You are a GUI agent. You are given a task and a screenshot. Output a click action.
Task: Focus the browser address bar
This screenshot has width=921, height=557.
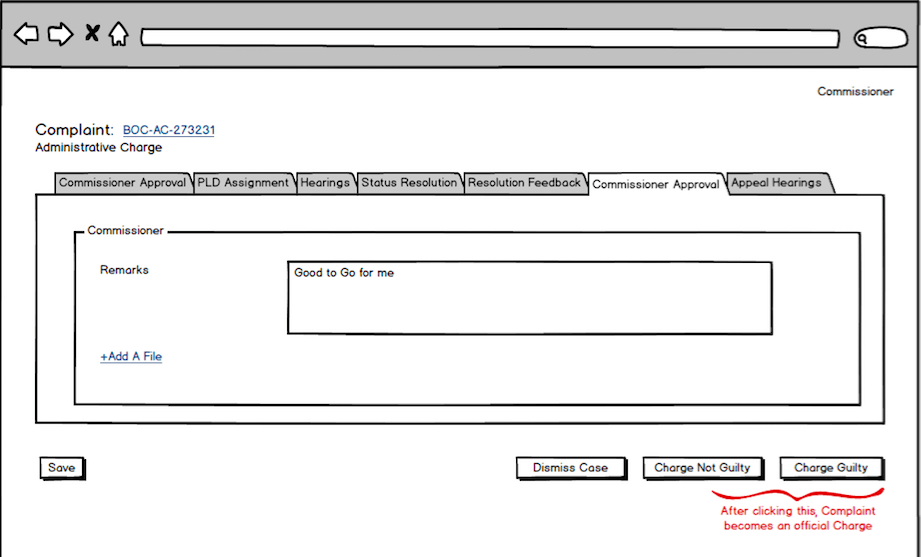(x=489, y=38)
